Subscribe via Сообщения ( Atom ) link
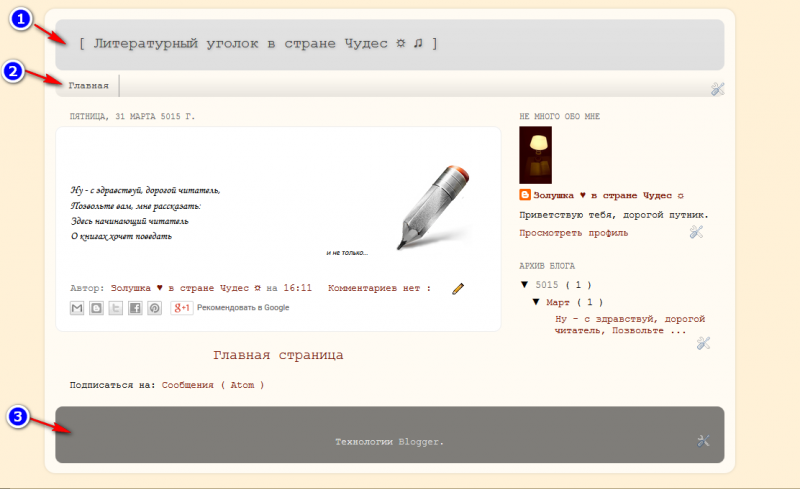This screenshot has width=800, height=489. tap(213, 384)
